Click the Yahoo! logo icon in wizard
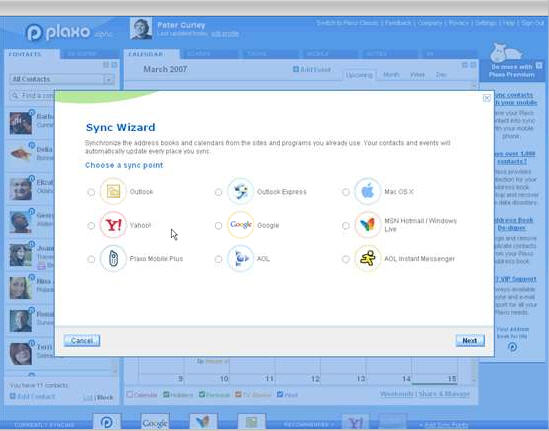This screenshot has height=431, width=549. click(x=113, y=225)
